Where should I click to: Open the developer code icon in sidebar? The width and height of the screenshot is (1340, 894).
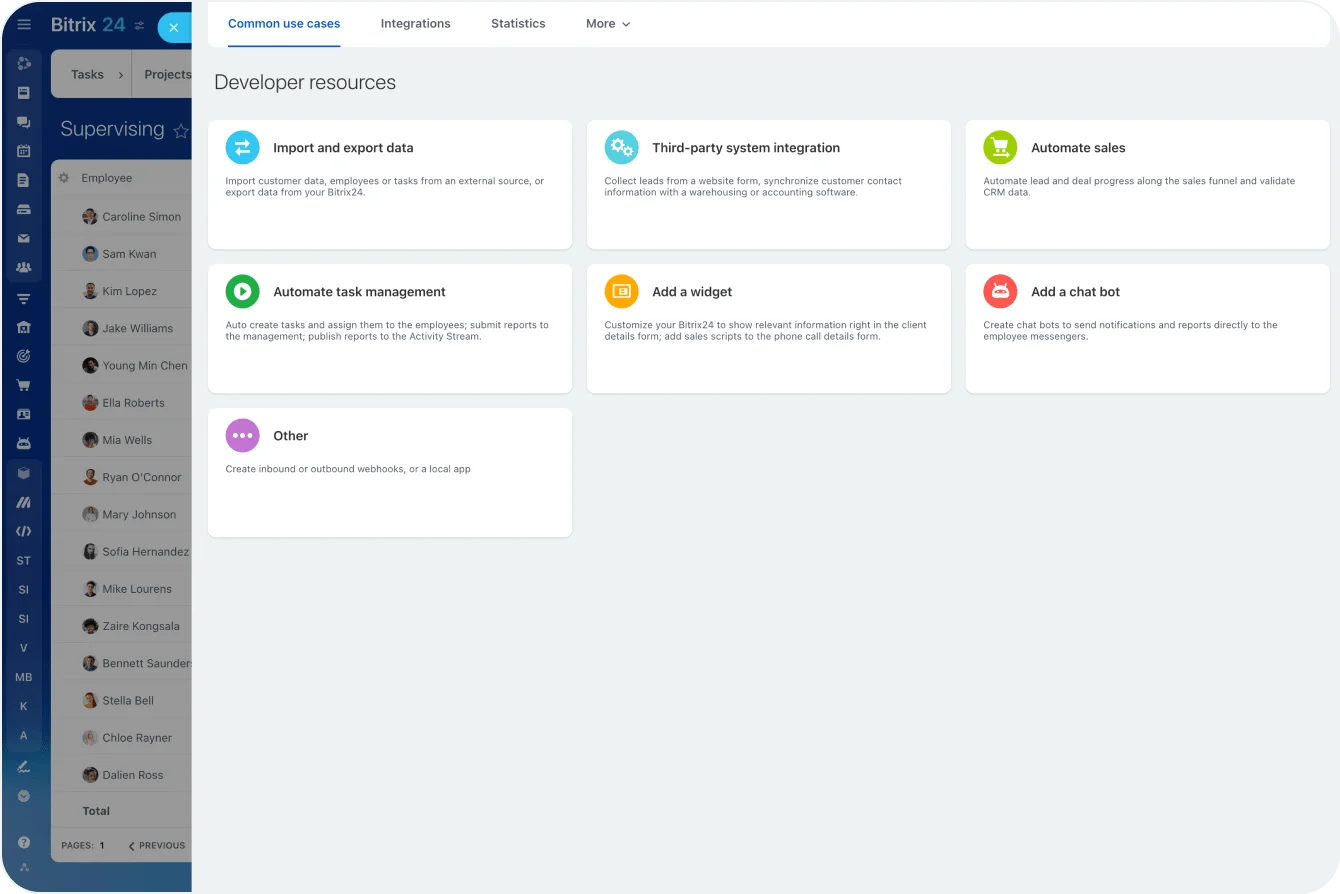pos(24,532)
